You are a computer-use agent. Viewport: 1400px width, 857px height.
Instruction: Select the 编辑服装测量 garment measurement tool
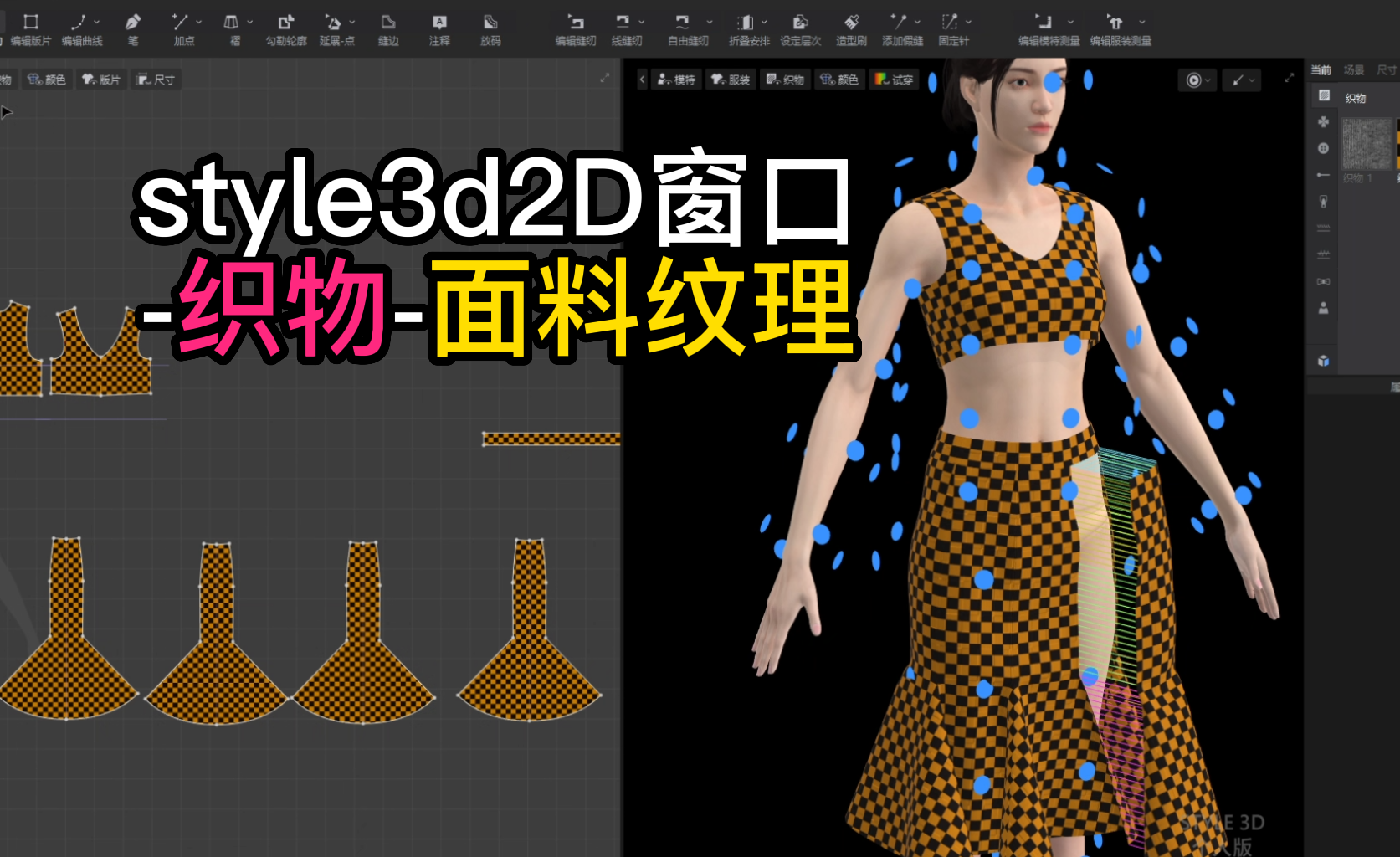[1121, 29]
